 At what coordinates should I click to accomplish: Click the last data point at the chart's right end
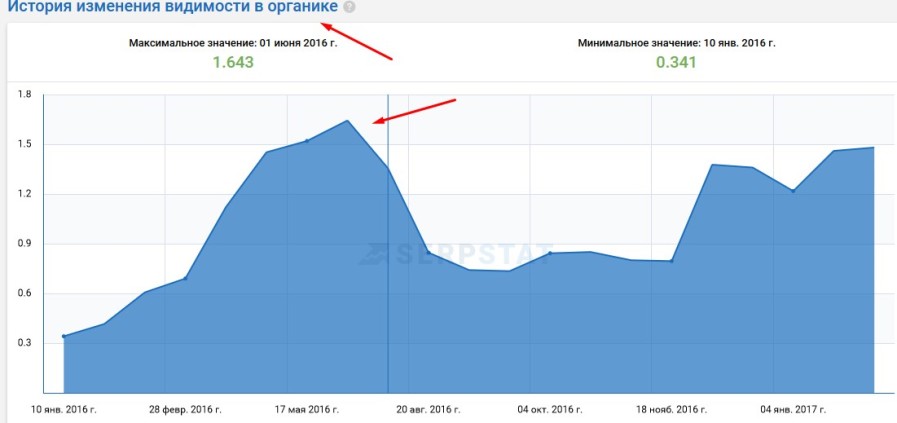pos(874,148)
